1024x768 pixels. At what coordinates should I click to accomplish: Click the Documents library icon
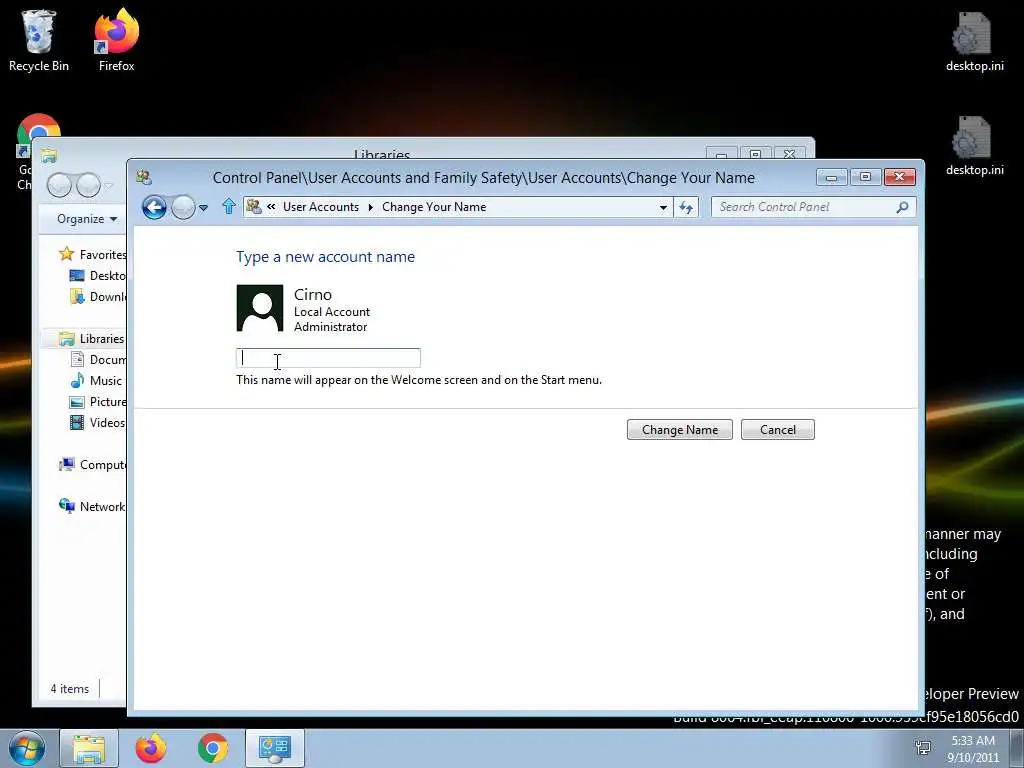point(77,359)
